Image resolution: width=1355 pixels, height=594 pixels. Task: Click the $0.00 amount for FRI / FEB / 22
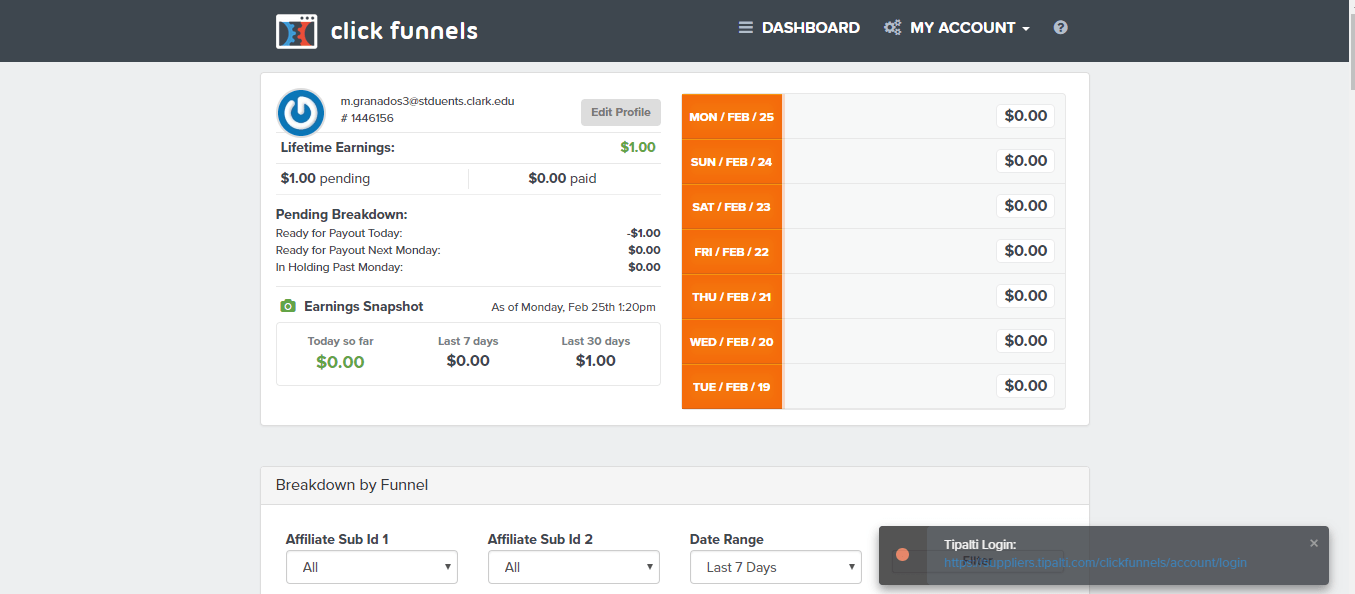1026,251
